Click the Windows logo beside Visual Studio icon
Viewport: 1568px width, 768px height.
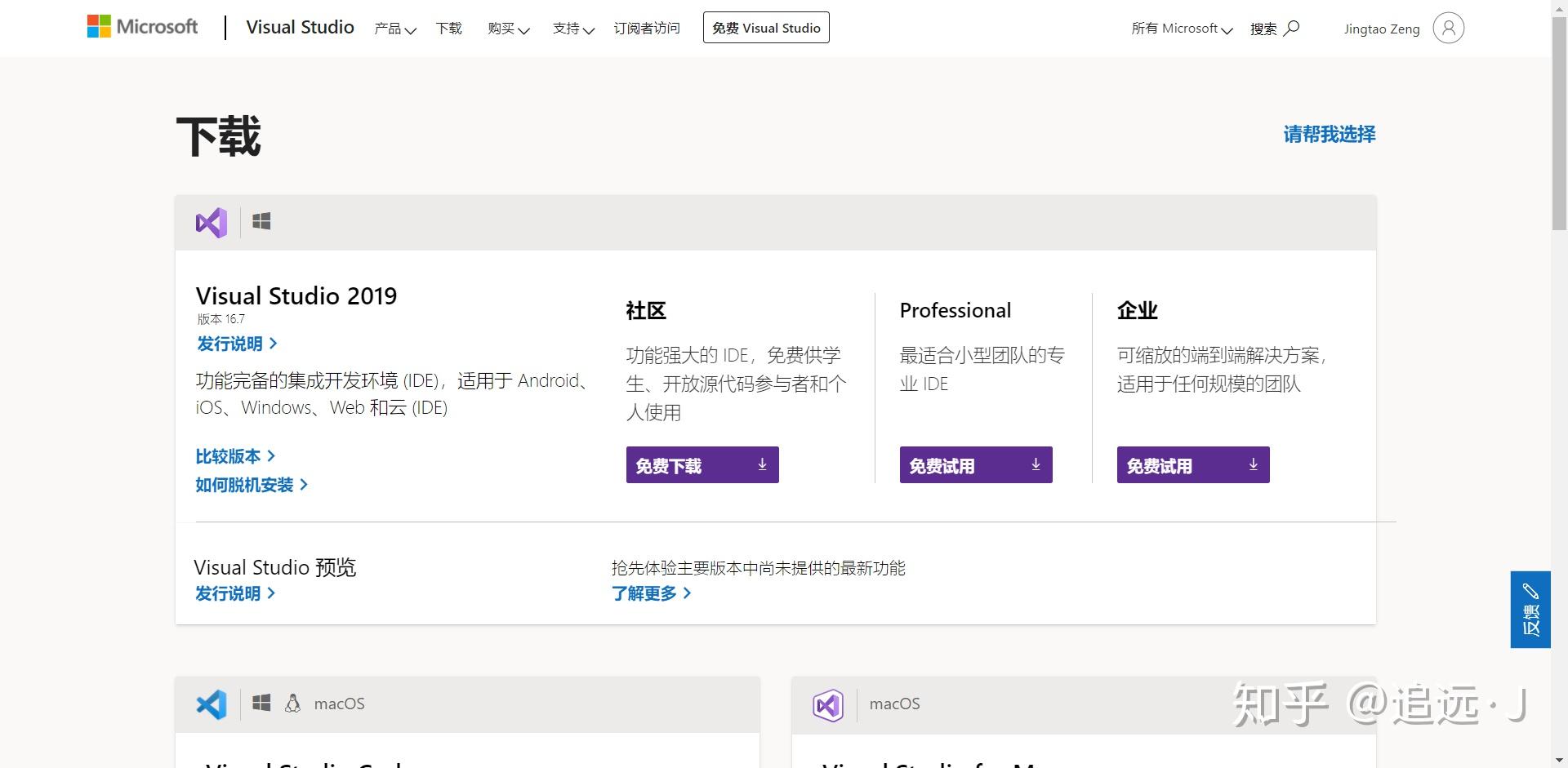click(x=261, y=221)
